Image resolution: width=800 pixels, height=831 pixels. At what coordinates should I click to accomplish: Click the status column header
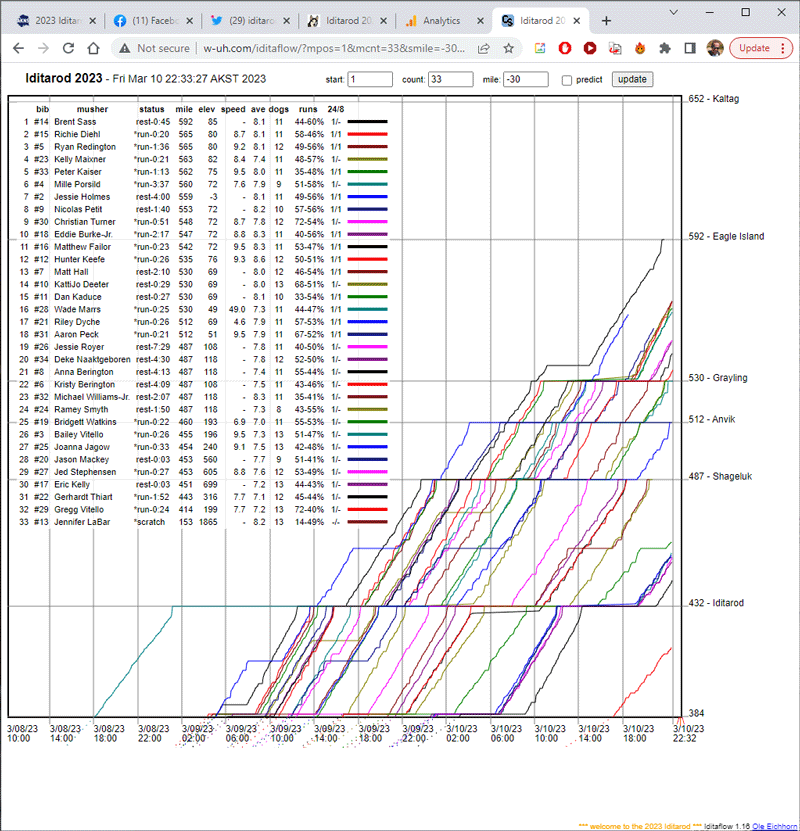(152, 109)
